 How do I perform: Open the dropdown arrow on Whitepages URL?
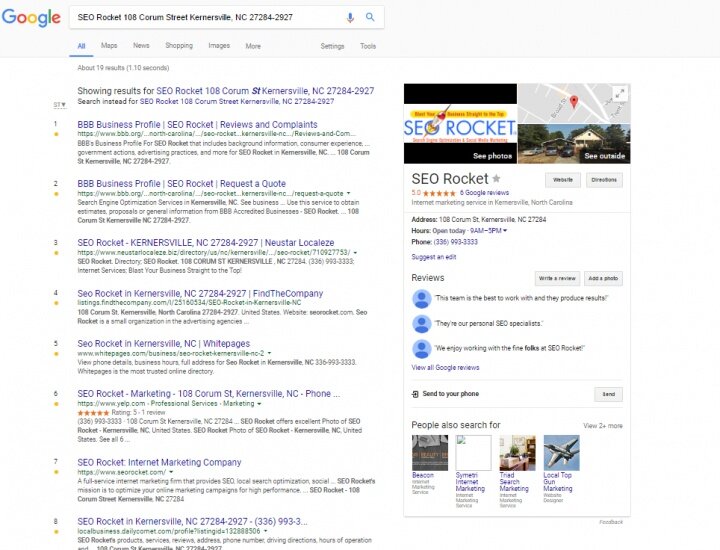(269, 354)
